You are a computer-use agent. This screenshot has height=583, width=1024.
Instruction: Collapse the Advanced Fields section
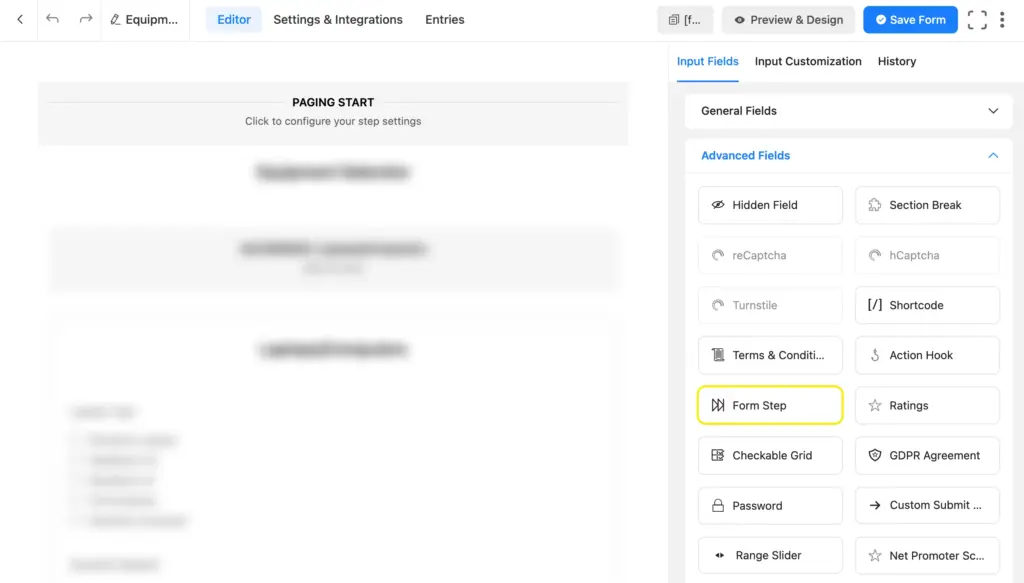[848, 155]
